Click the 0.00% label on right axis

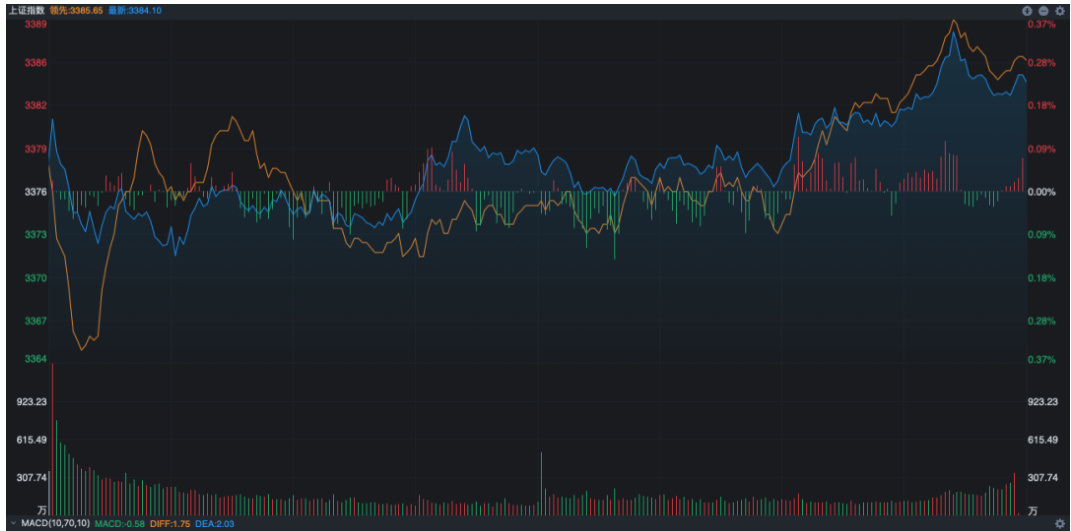click(x=1042, y=192)
